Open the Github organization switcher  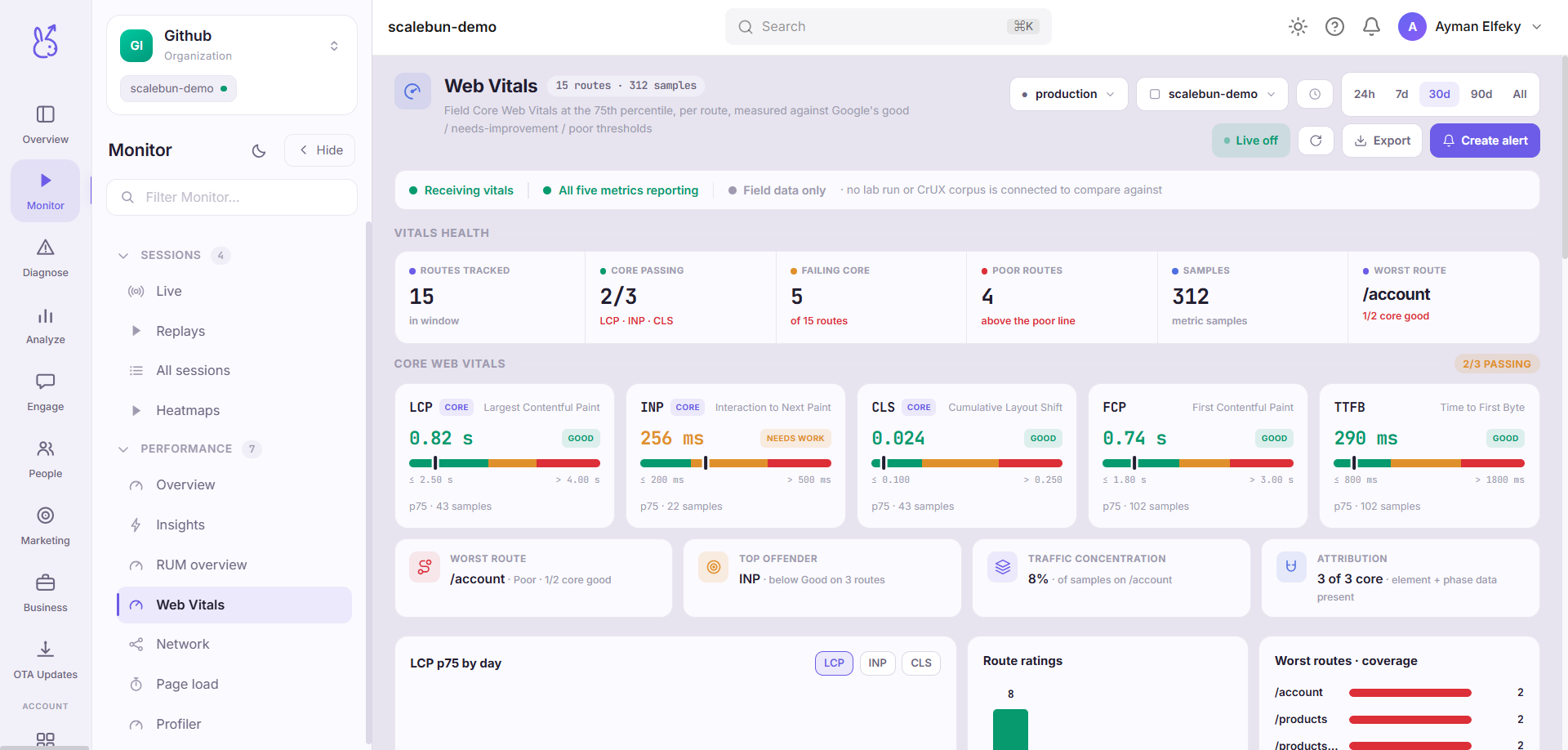coord(231,46)
